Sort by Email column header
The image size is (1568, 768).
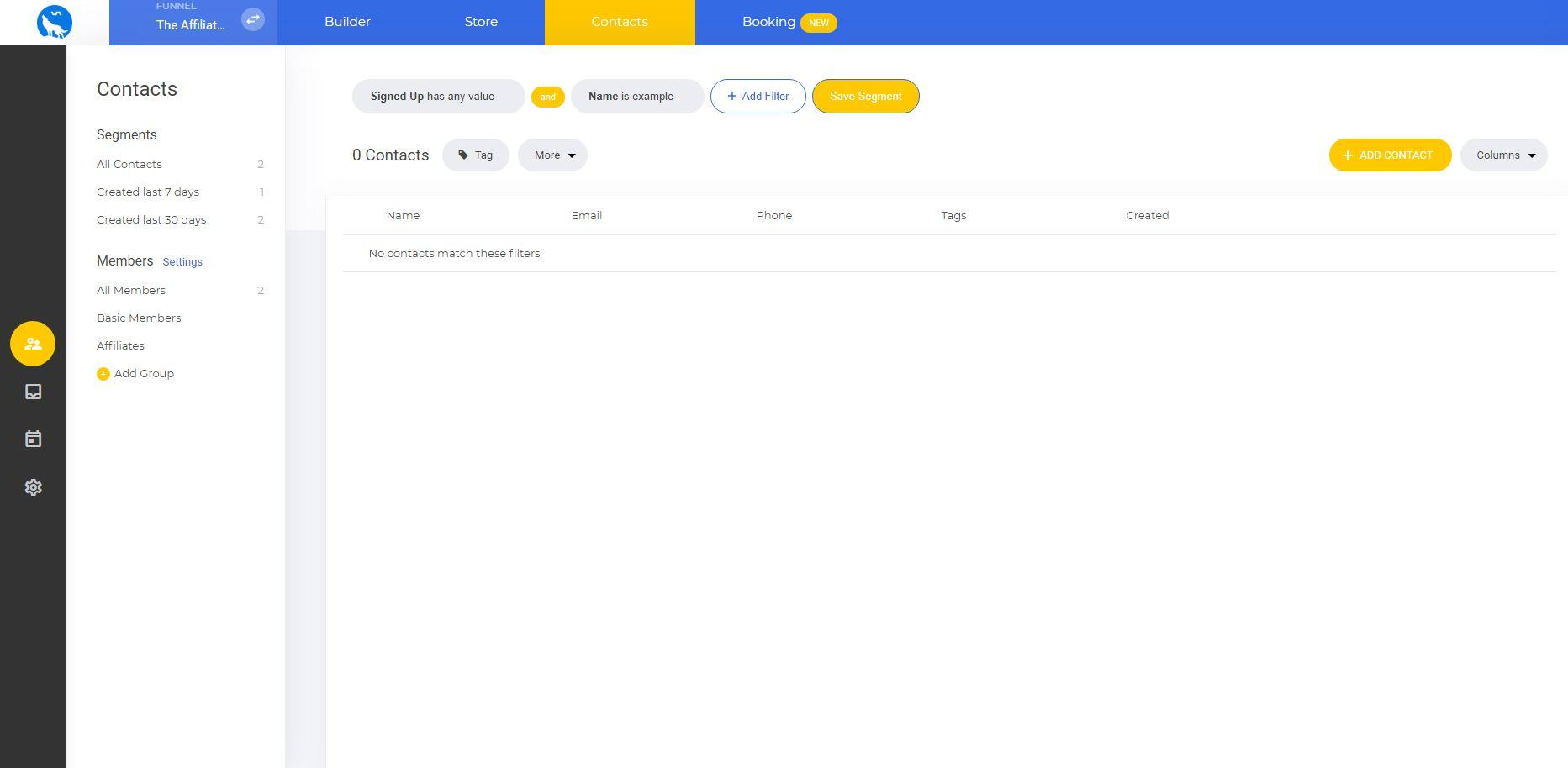[x=587, y=216]
